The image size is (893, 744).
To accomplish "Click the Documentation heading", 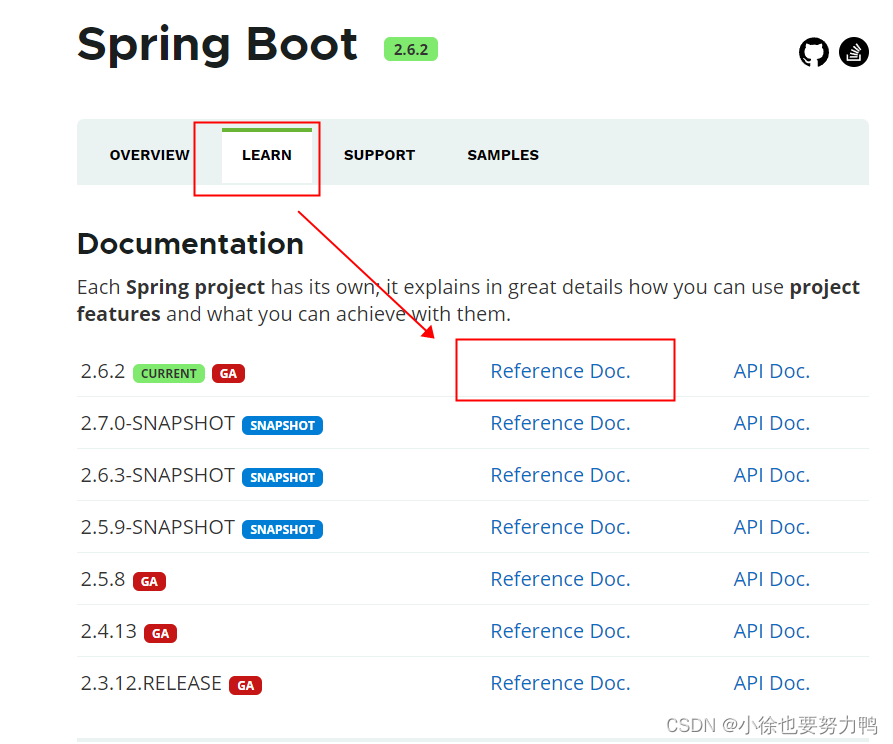I will [190, 244].
